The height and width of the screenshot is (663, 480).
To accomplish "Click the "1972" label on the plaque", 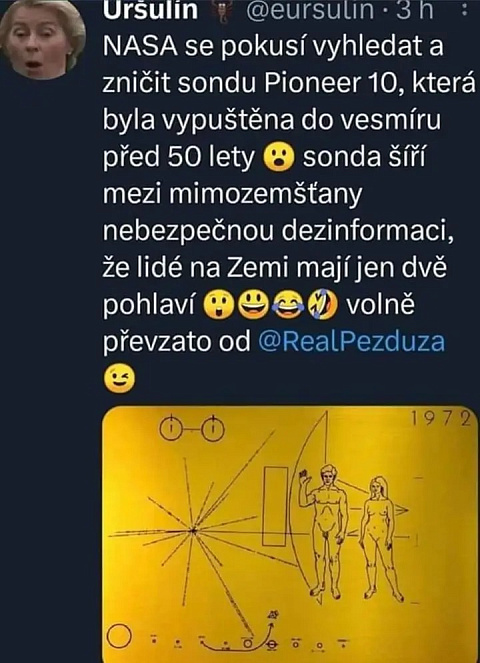I will 441,420.
